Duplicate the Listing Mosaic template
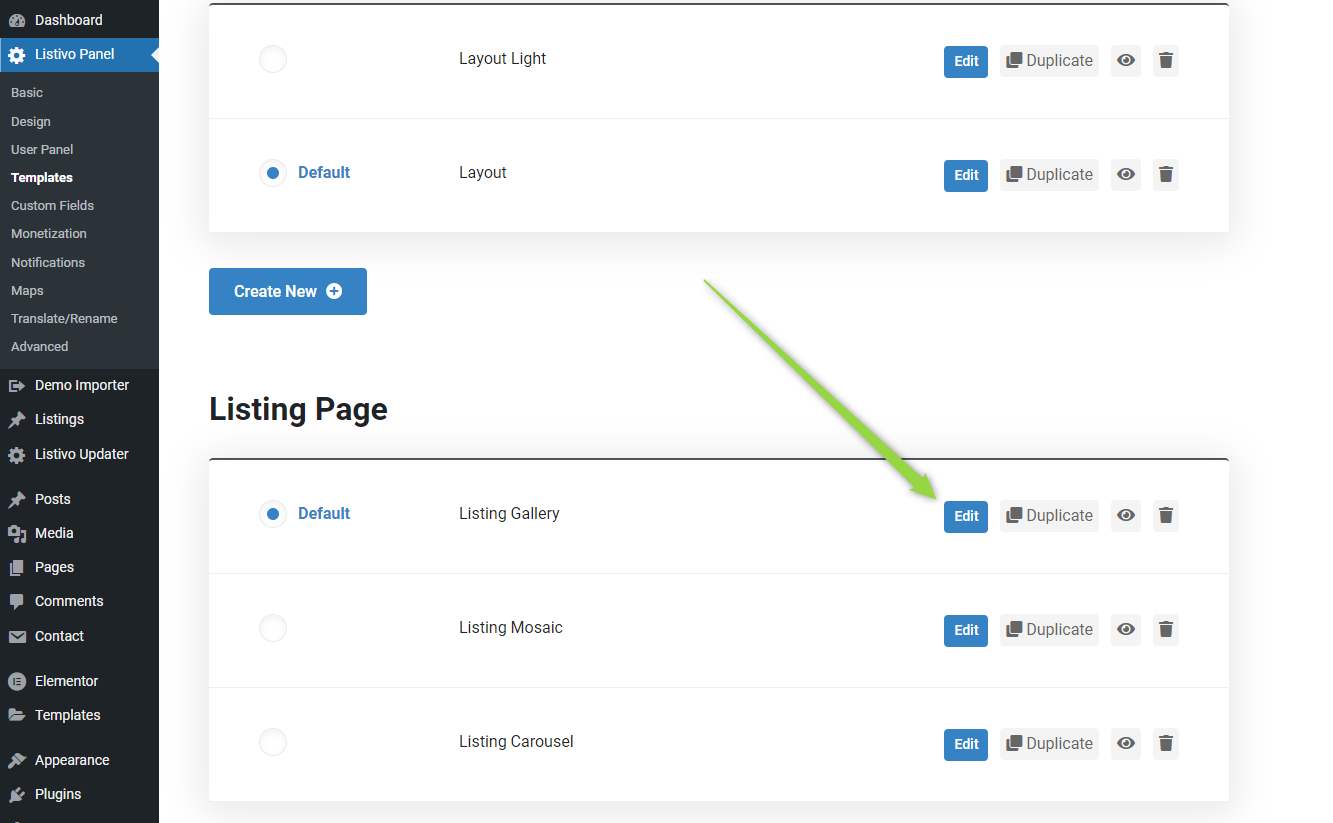The height and width of the screenshot is (823, 1333). coord(1049,630)
